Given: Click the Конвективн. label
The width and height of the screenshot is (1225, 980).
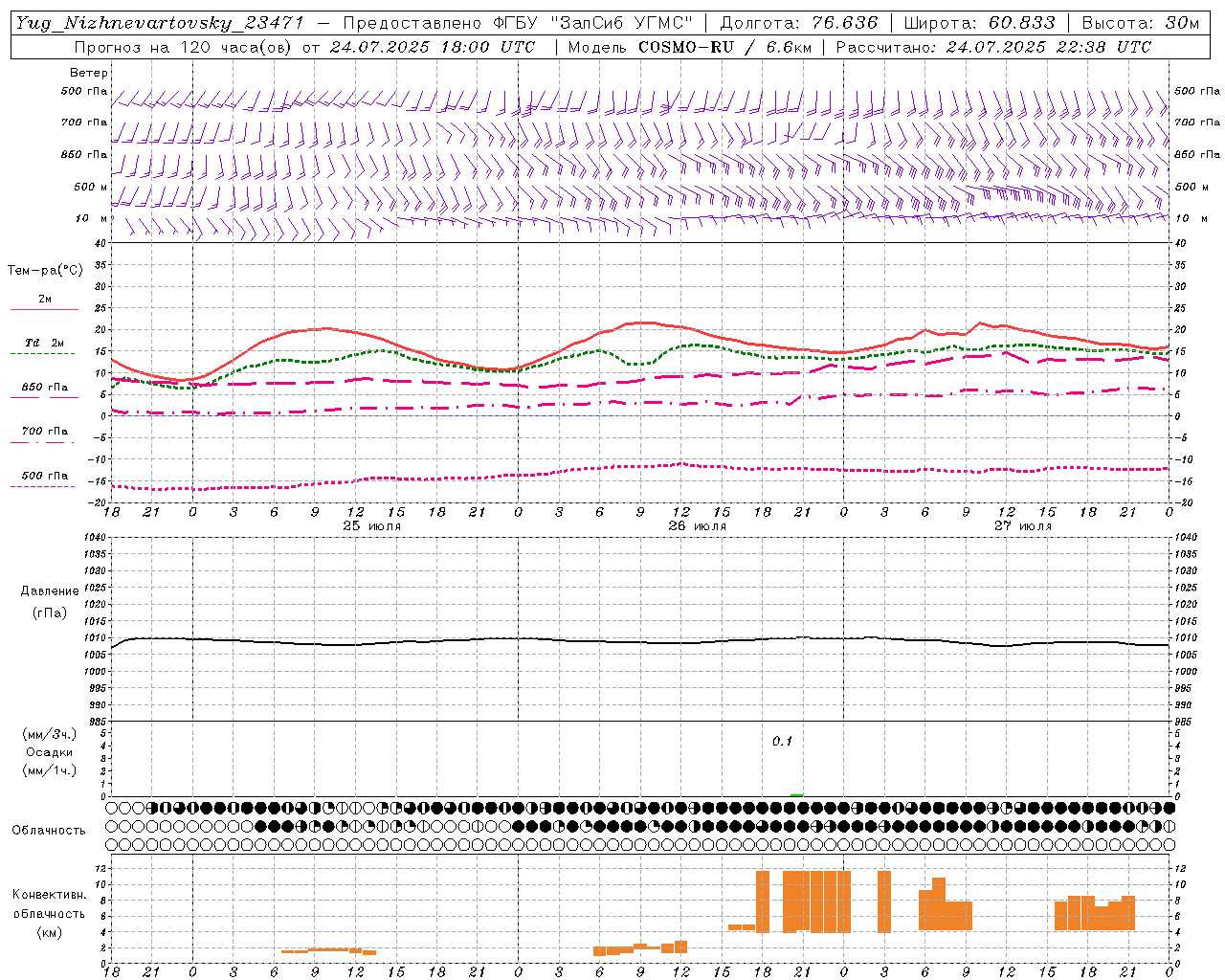Looking at the screenshot, I should [50, 895].
